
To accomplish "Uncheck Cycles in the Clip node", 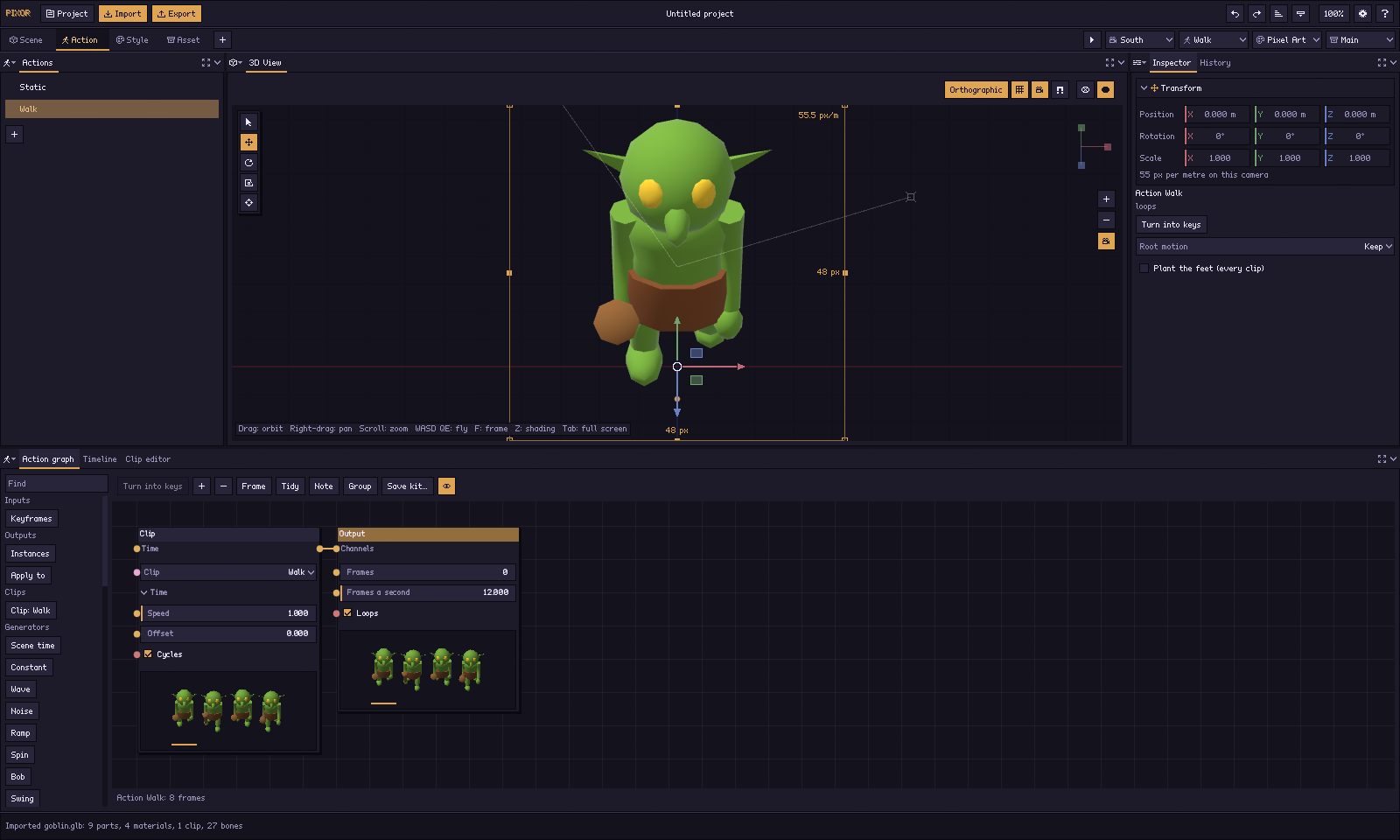I will [148, 654].
